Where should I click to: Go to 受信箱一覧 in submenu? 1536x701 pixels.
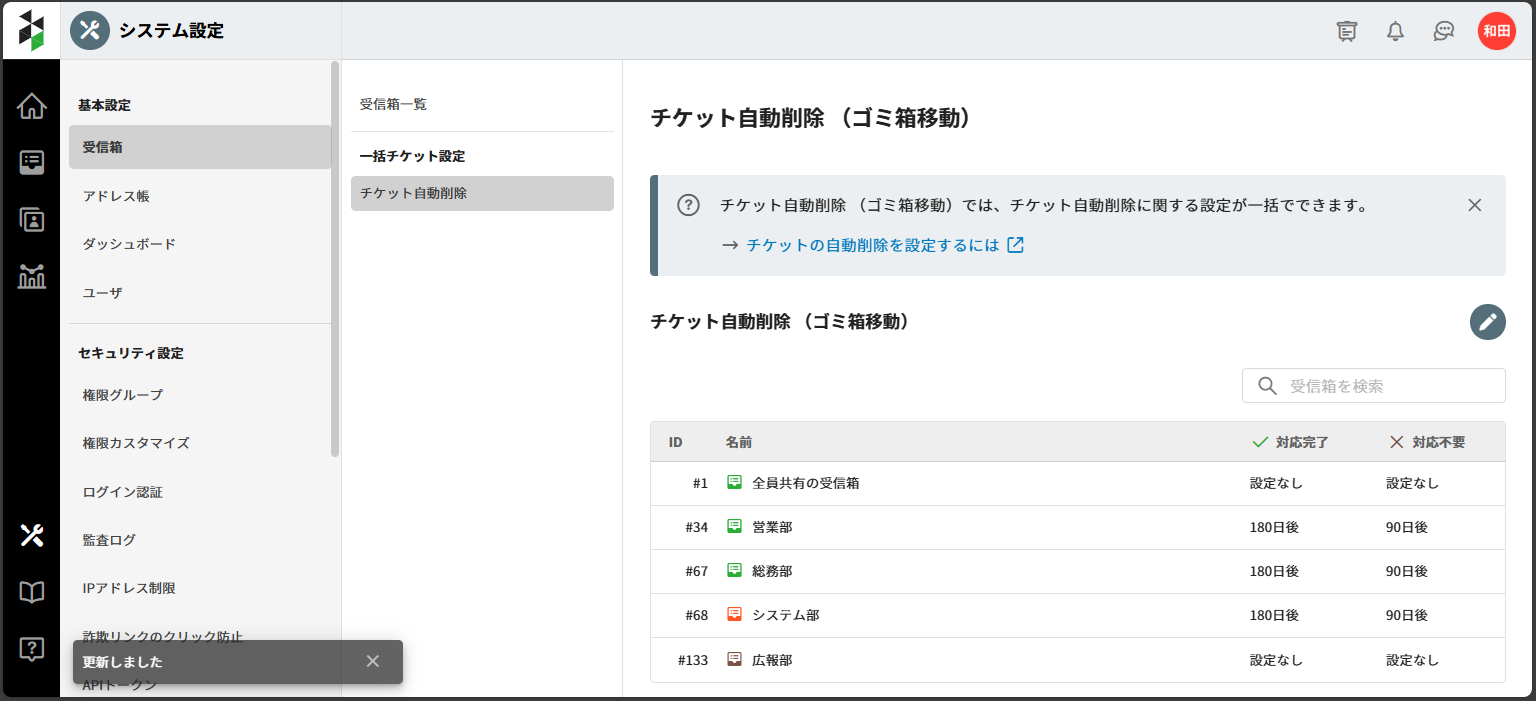tap(393, 104)
